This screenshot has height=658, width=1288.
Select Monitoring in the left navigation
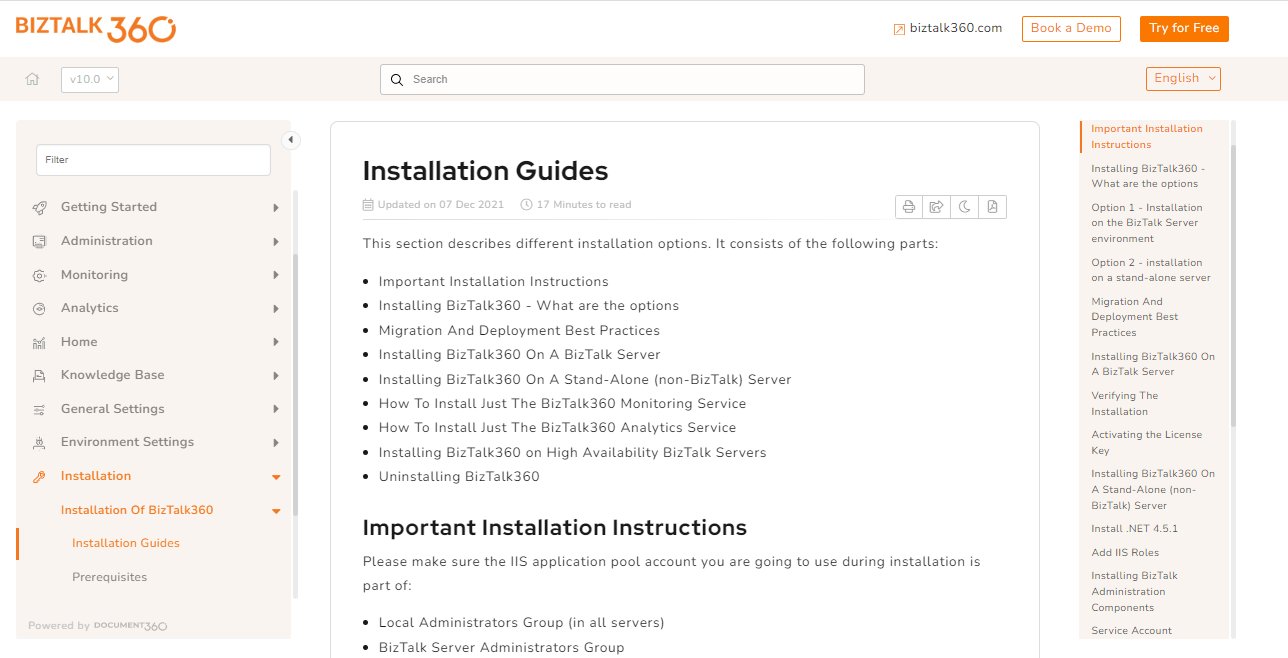click(x=94, y=275)
